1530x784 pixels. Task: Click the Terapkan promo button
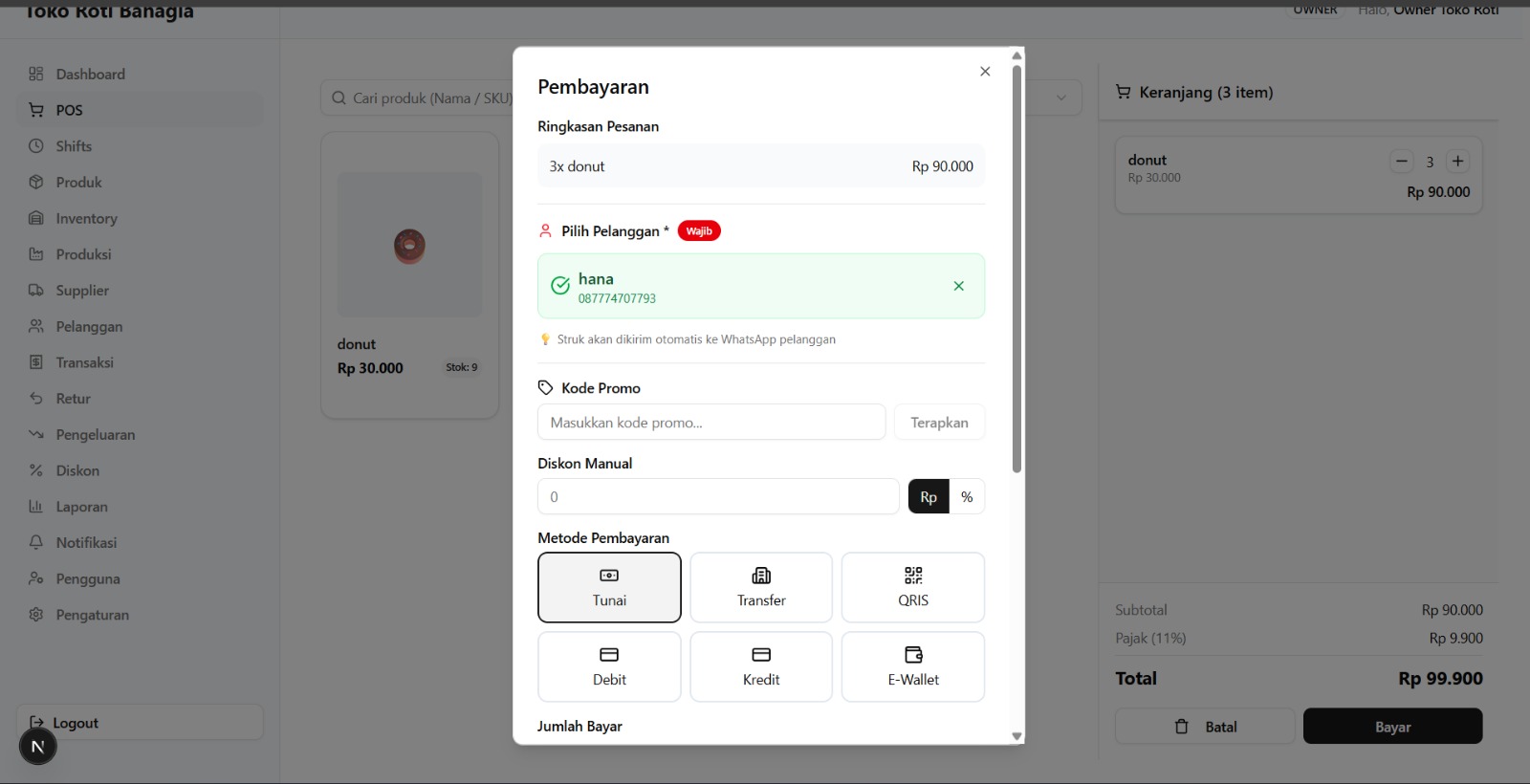pos(939,423)
